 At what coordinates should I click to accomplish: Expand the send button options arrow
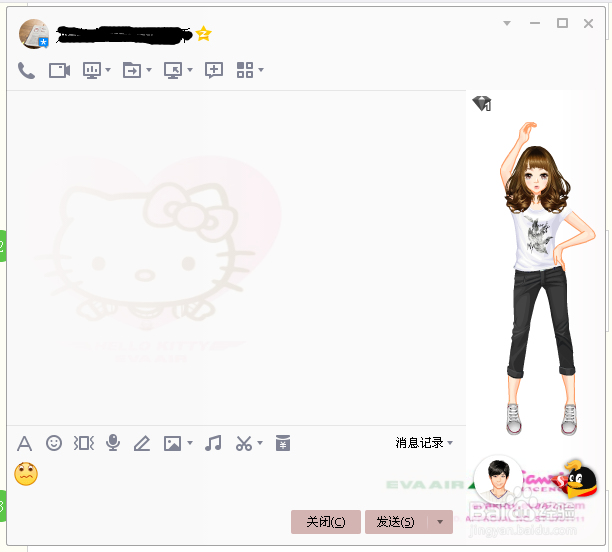440,522
